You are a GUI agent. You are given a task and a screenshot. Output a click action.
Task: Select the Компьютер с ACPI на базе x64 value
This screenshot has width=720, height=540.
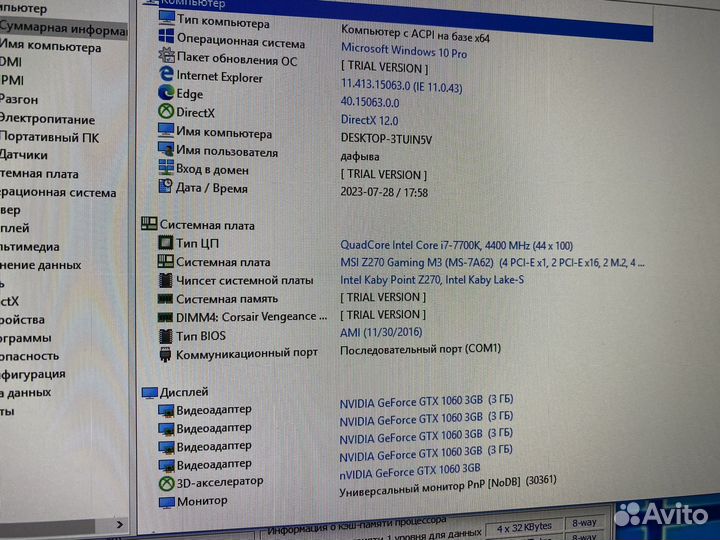(415, 34)
